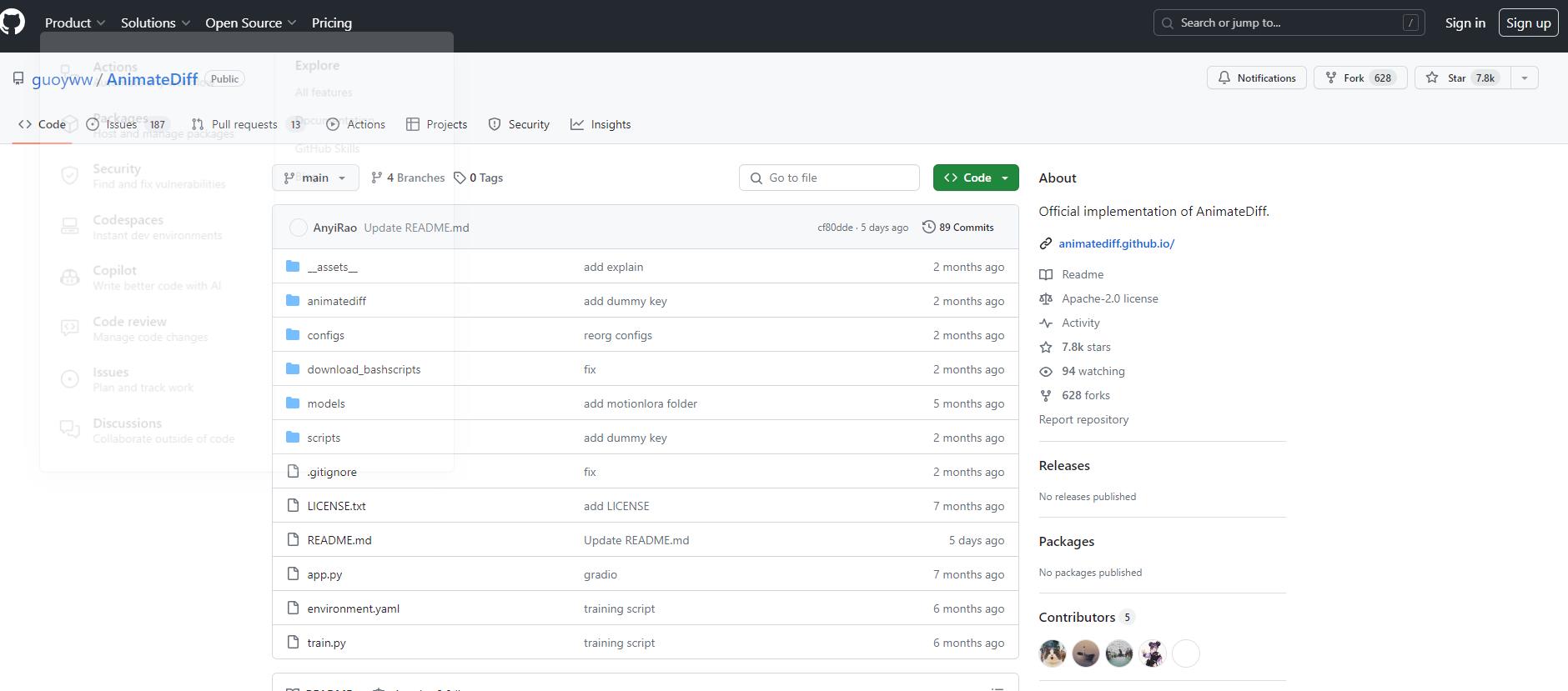Star the repository using the star icon
The width and height of the screenshot is (1568, 691).
(1432, 78)
